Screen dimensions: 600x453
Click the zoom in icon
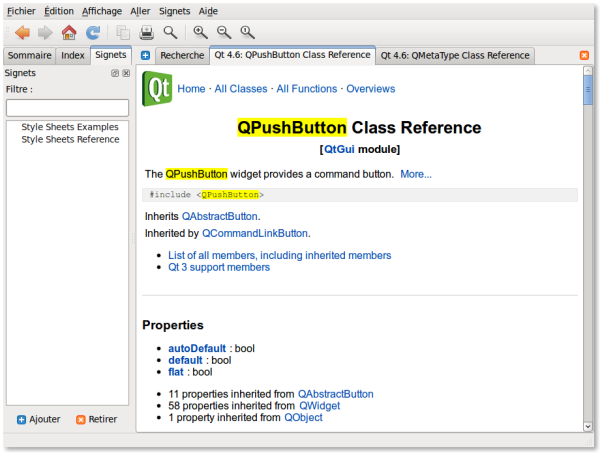(201, 32)
